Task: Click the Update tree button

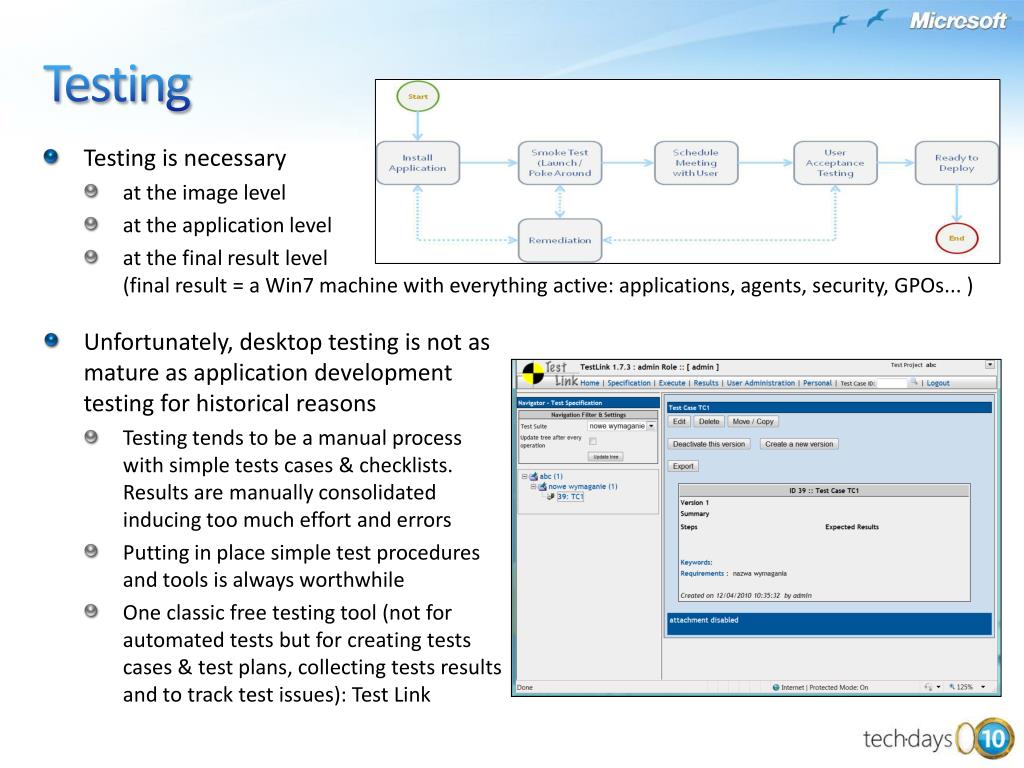Action: pyautogui.click(x=605, y=457)
